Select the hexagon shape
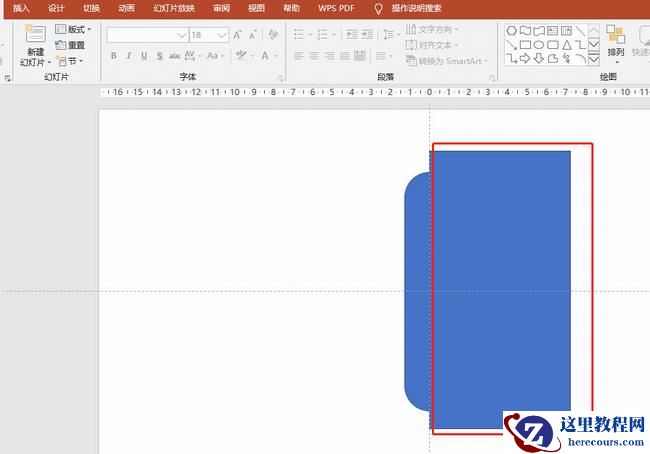 [512, 31]
